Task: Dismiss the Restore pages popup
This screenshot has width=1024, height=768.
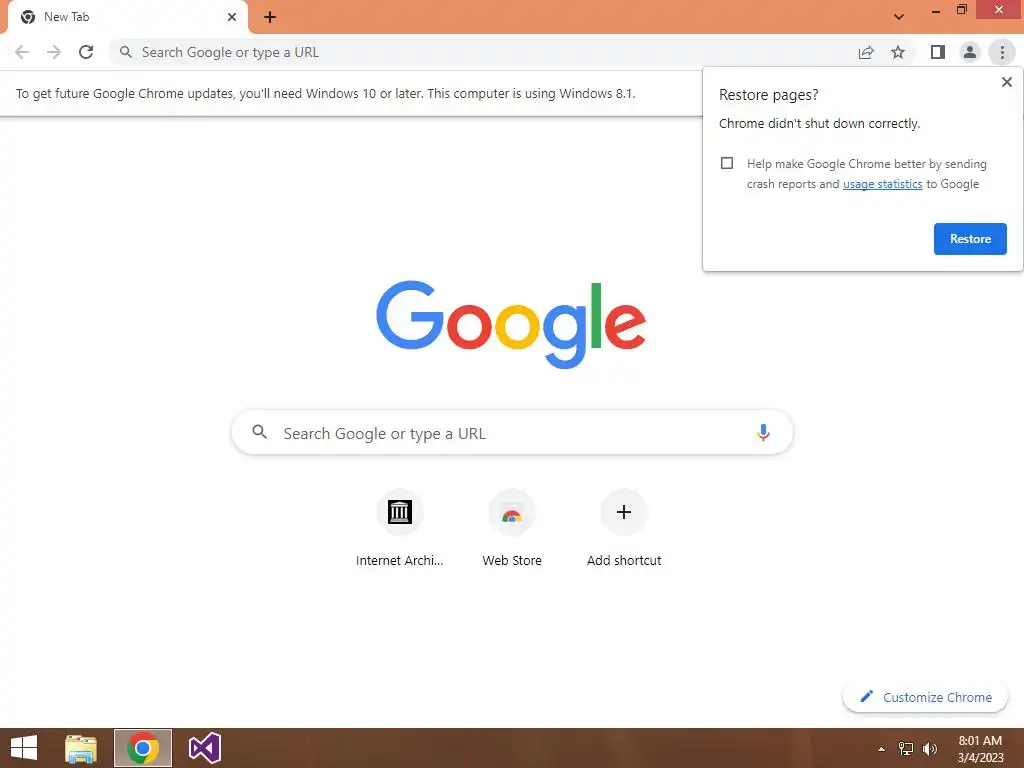Action: 1006,82
